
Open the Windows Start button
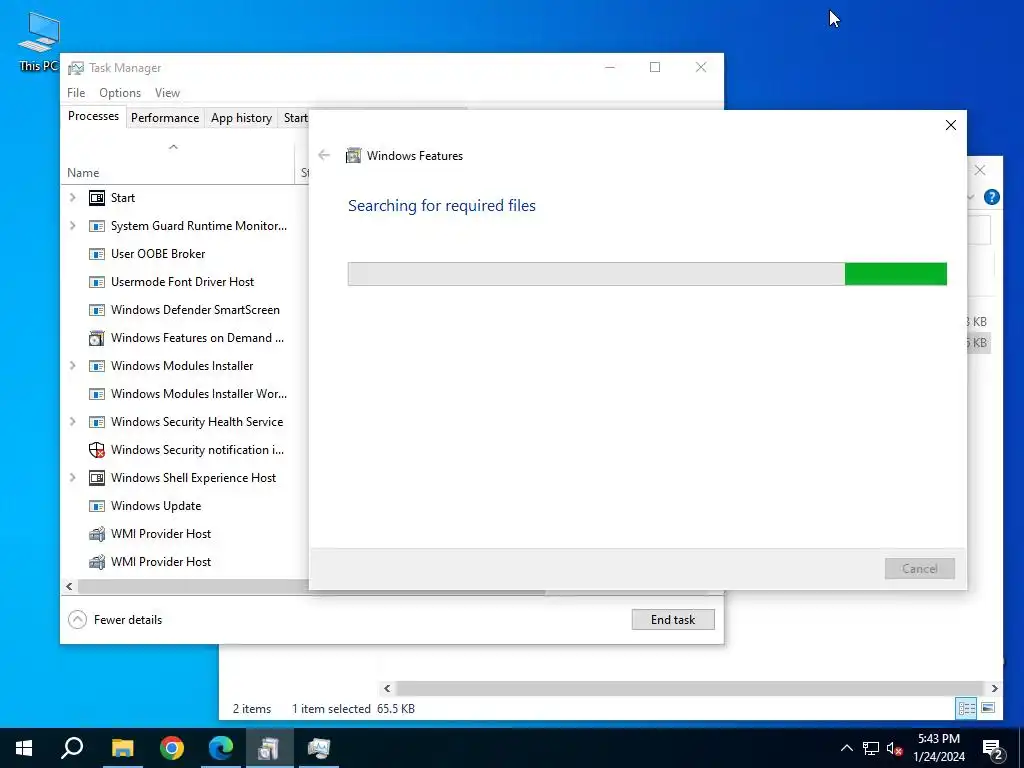(x=24, y=748)
